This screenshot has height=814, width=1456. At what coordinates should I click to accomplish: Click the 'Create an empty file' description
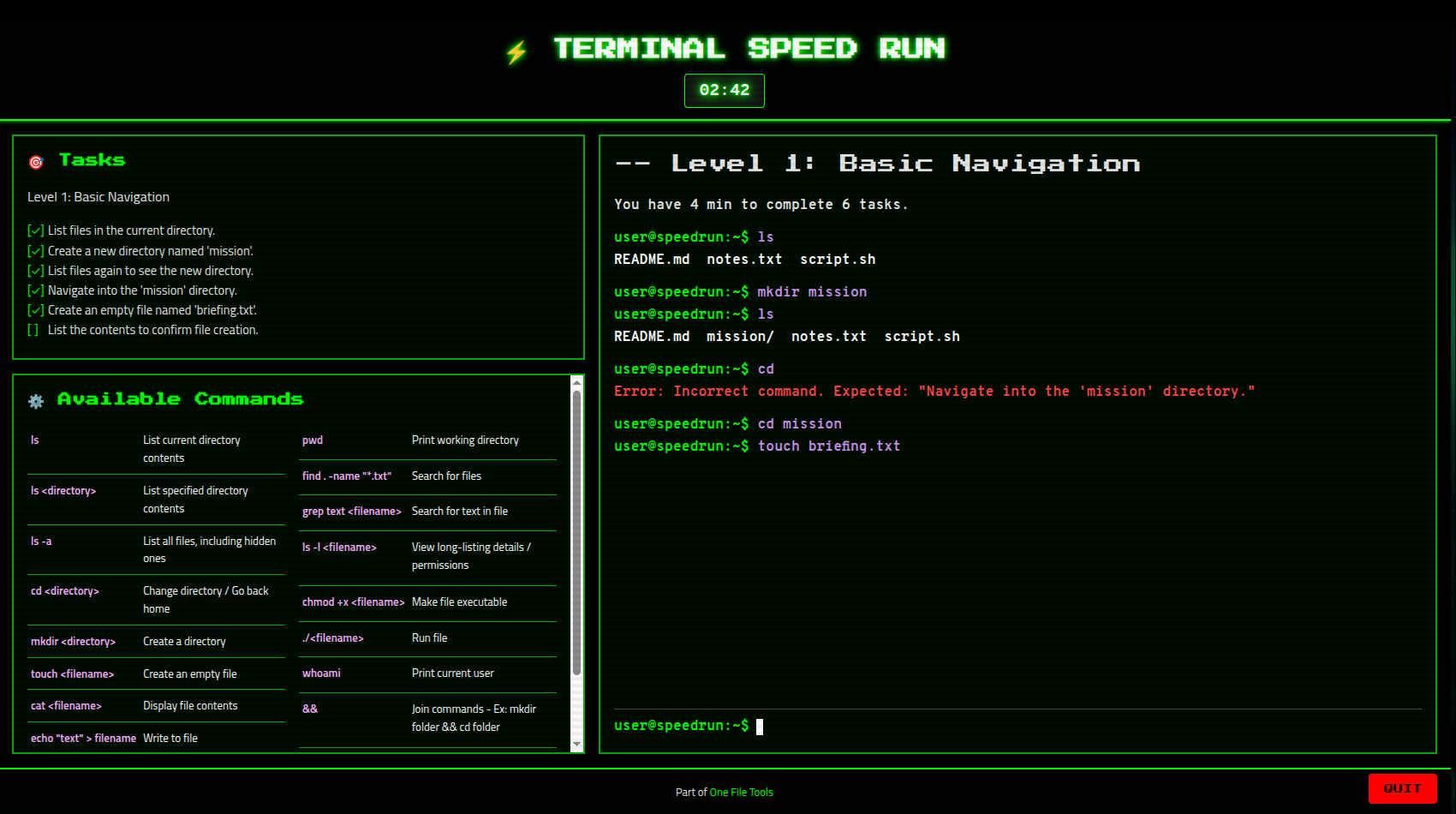[x=190, y=674]
